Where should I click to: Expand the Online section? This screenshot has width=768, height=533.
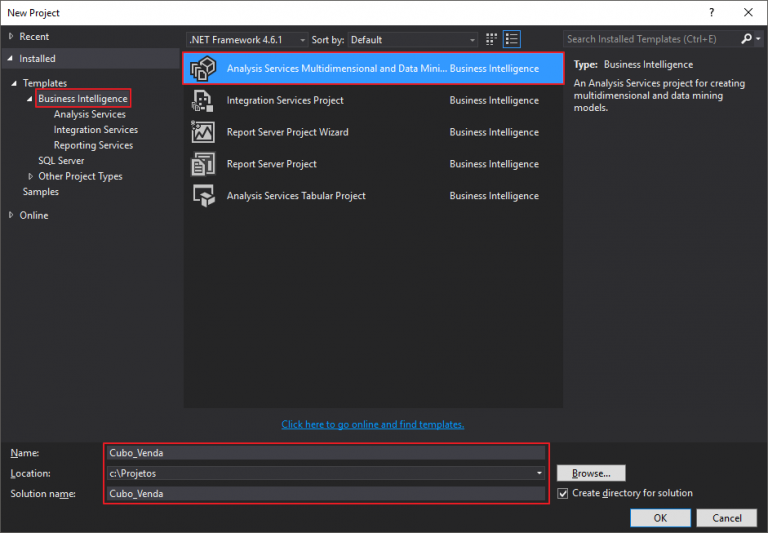[x=11, y=215]
